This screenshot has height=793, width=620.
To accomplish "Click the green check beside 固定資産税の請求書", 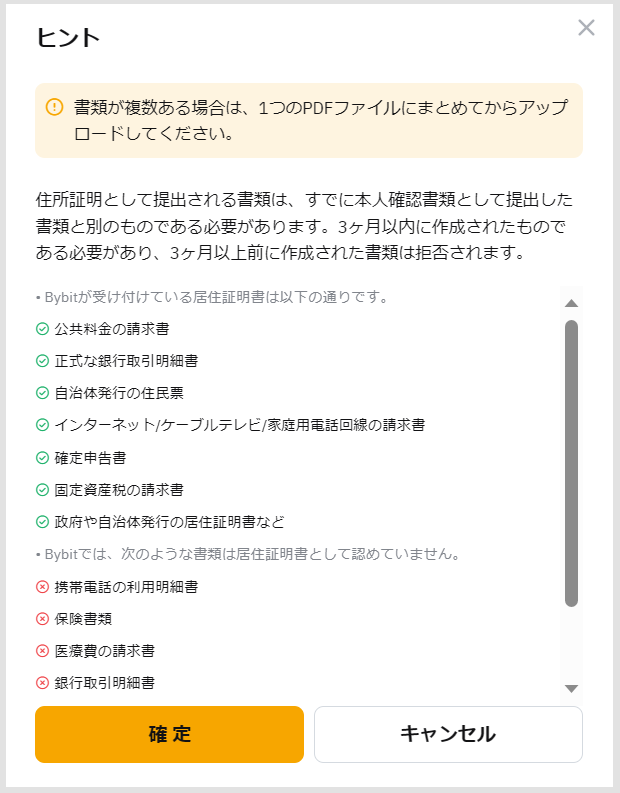I will click(42, 490).
